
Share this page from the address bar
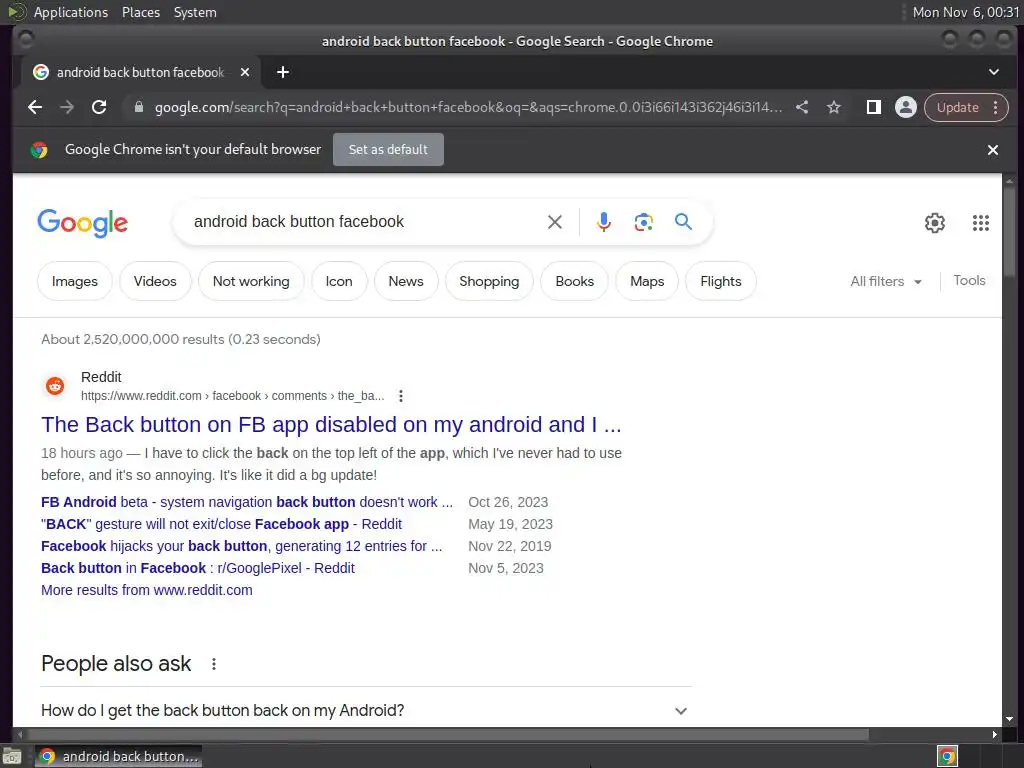click(802, 107)
